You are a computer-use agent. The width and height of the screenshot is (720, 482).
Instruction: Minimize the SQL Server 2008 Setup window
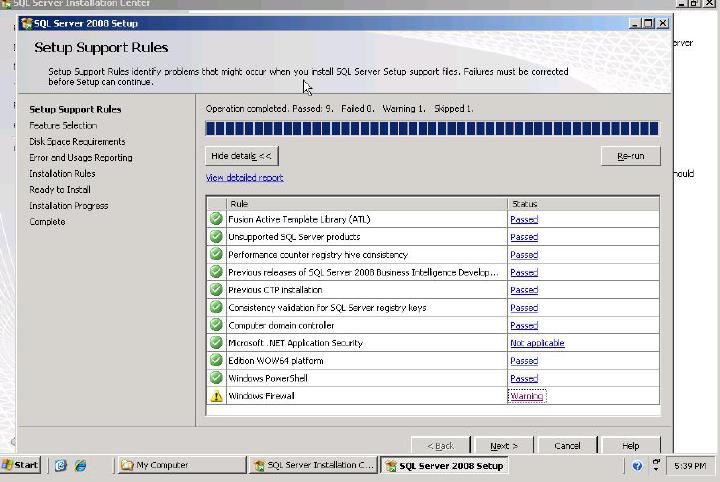(x=635, y=23)
